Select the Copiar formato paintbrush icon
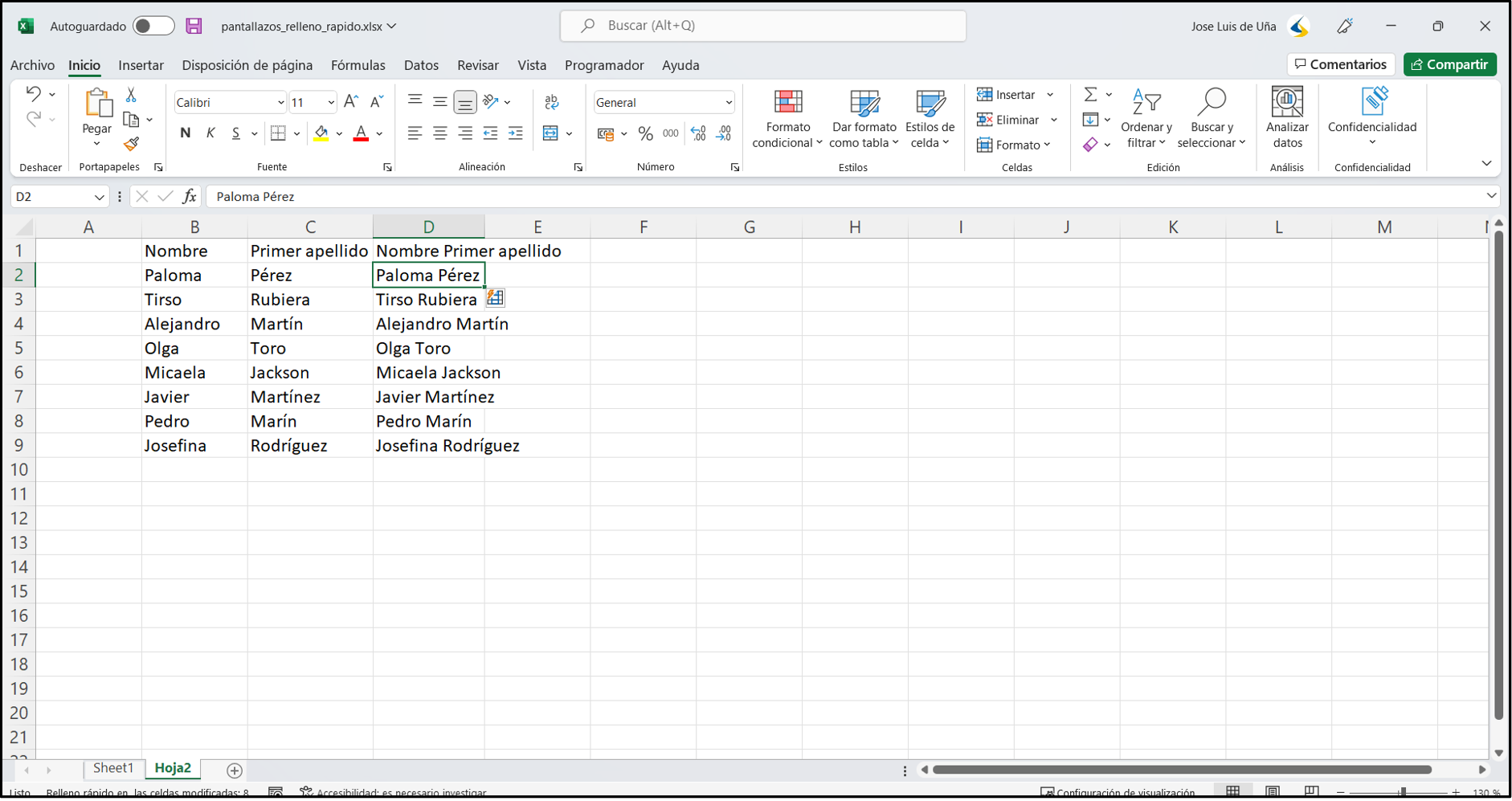This screenshot has width=1512, height=801. click(131, 145)
